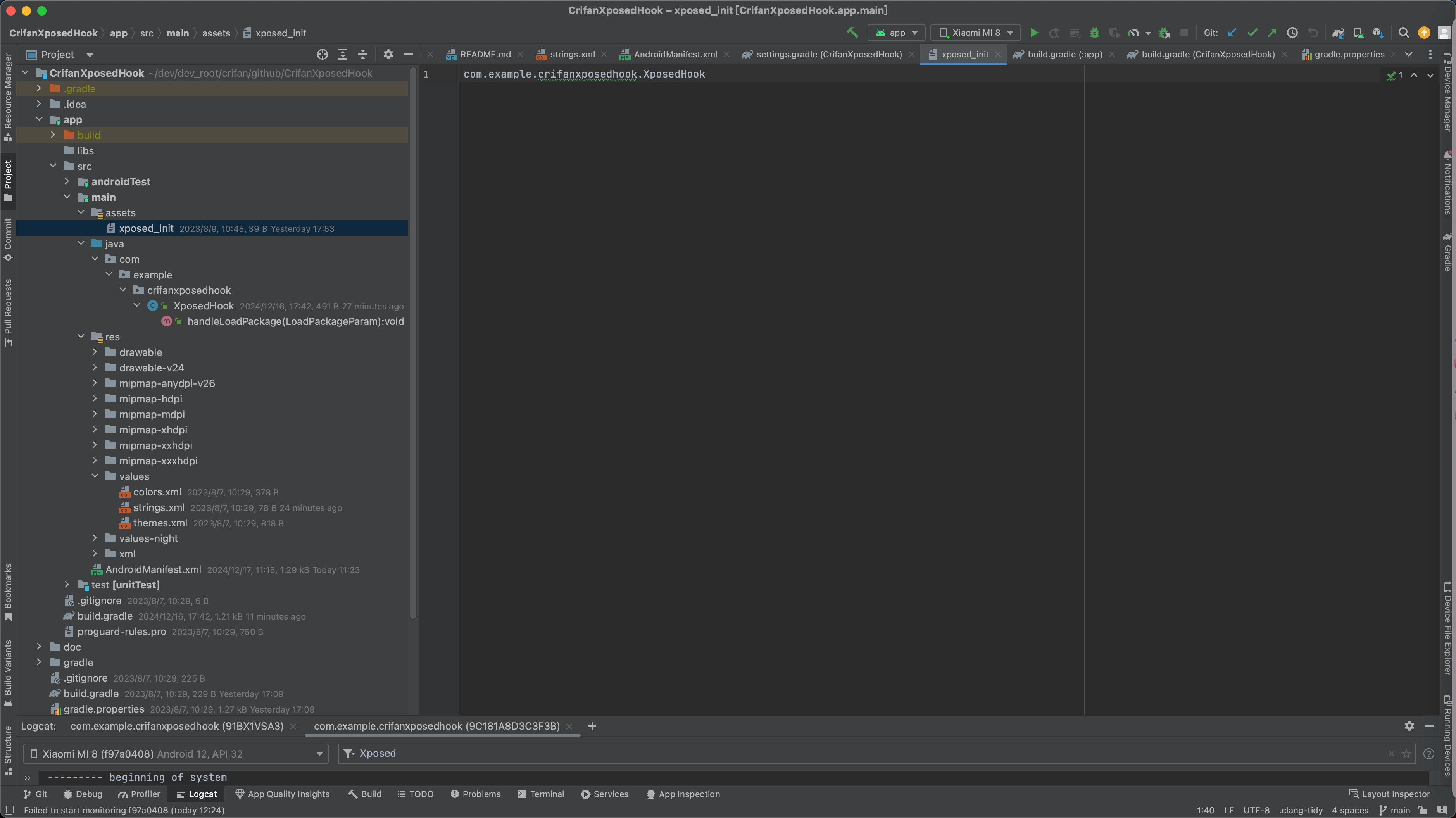Open Logcat panel settings gear

tap(1409, 726)
